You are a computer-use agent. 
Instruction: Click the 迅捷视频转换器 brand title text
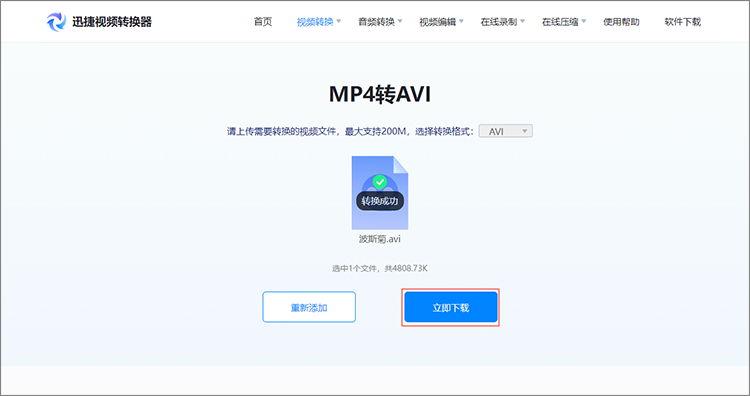pyautogui.click(x=112, y=22)
